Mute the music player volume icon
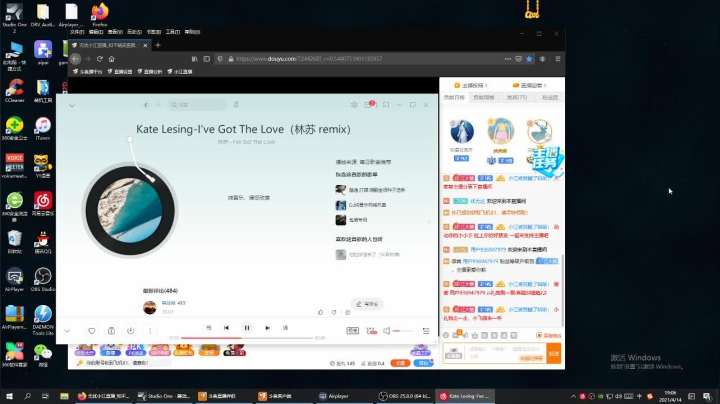This screenshot has width=720, height=404. 387,331
